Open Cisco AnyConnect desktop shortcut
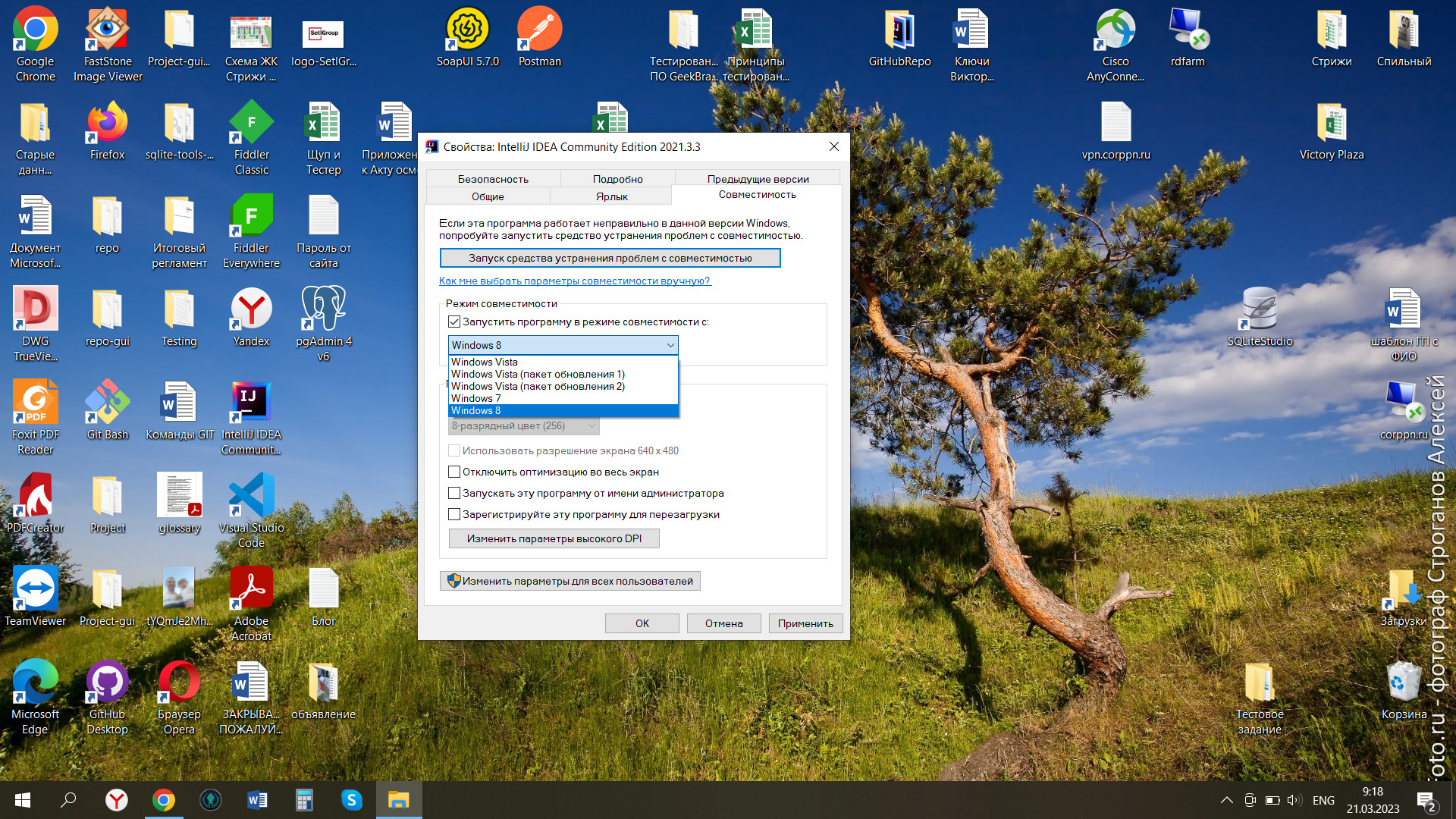1456x819 pixels. [1115, 44]
